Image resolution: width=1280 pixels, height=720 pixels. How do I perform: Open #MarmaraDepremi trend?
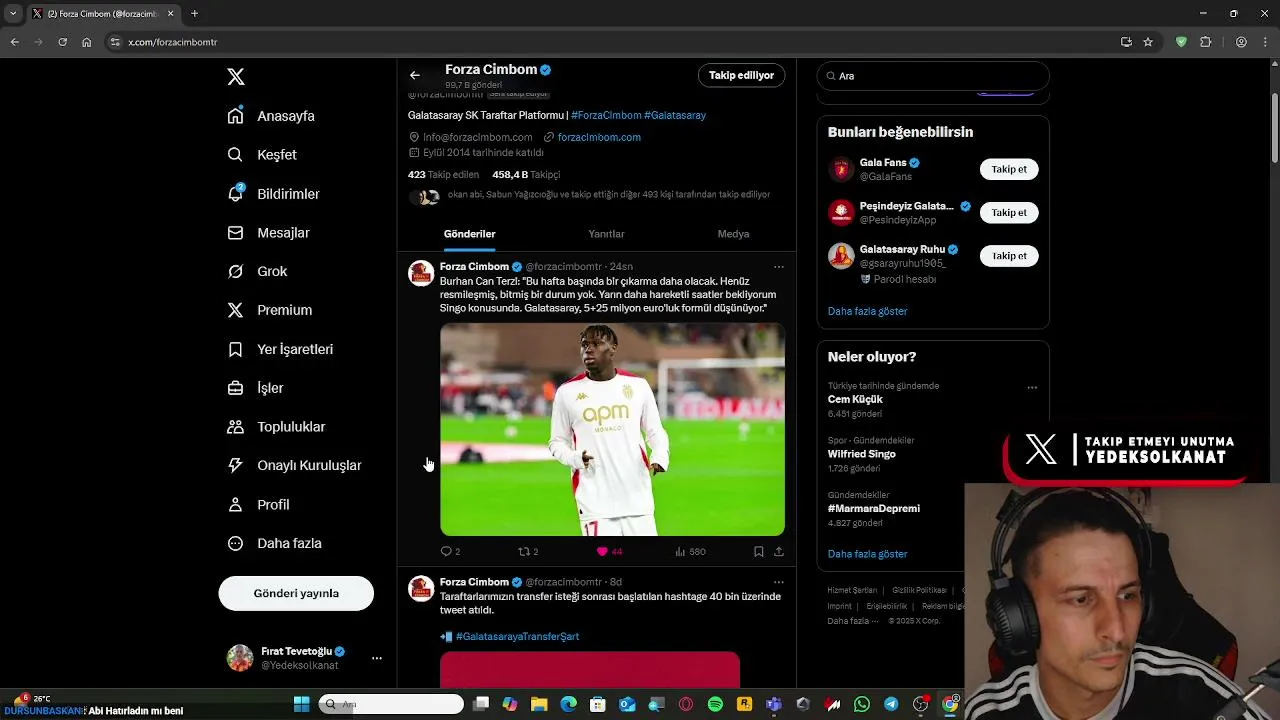(x=874, y=508)
